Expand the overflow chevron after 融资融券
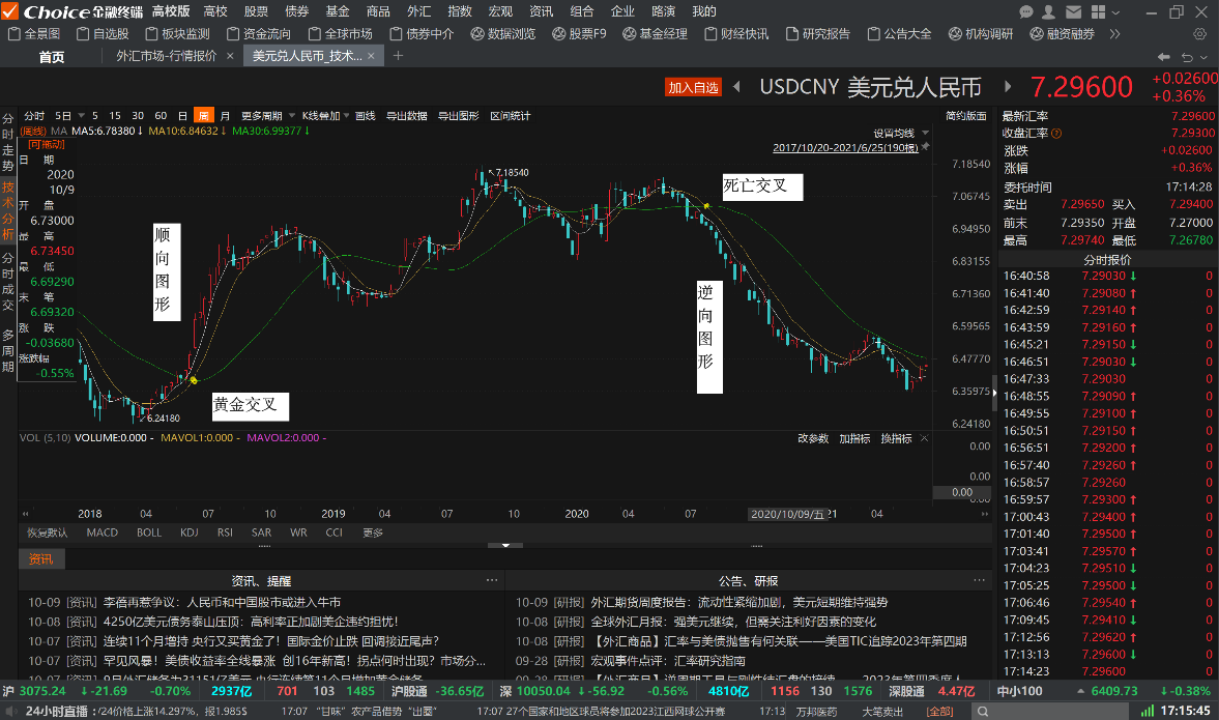The width and height of the screenshot is (1219, 720). (x=1114, y=34)
